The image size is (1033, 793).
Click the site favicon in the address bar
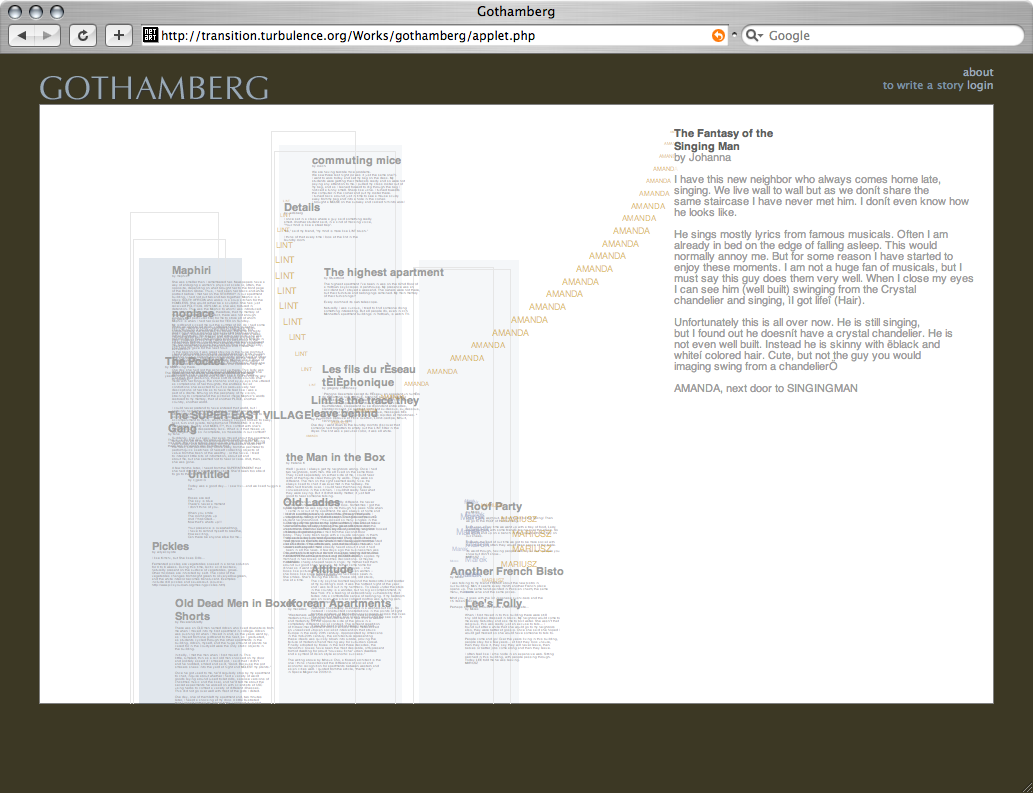tap(150, 35)
